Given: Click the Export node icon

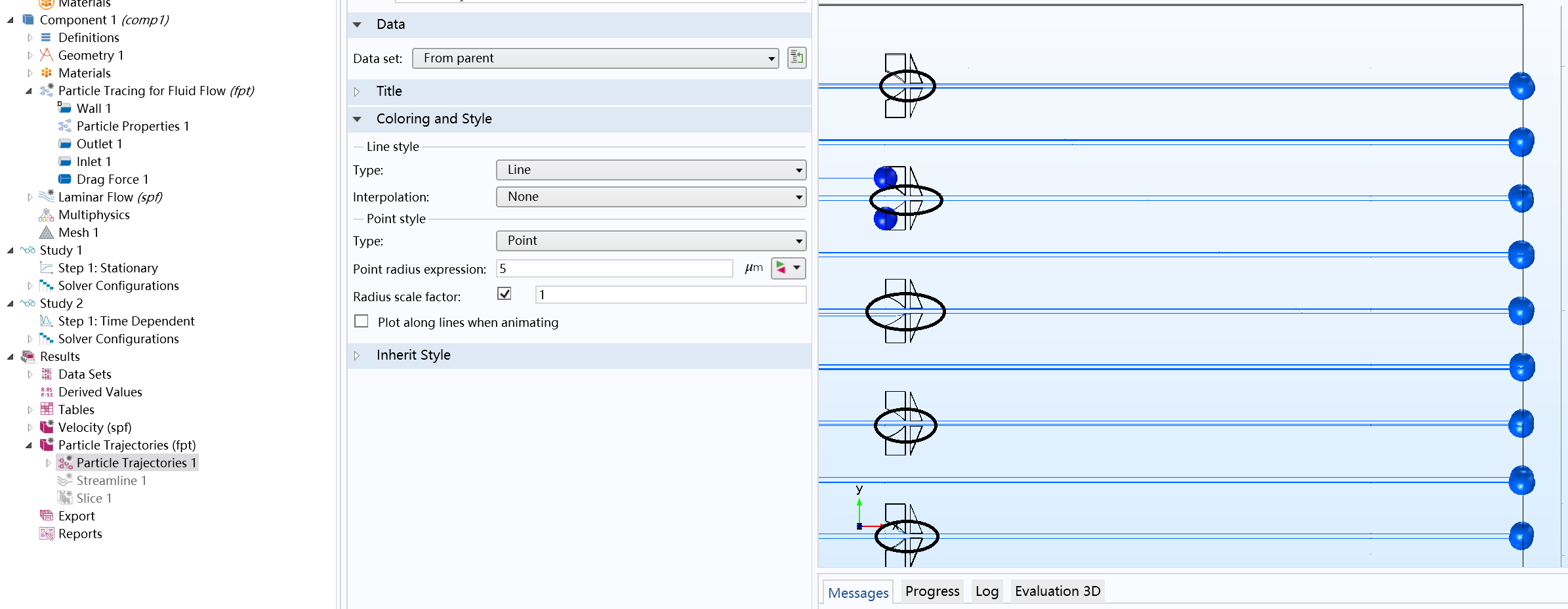Looking at the screenshot, I should pos(46,516).
